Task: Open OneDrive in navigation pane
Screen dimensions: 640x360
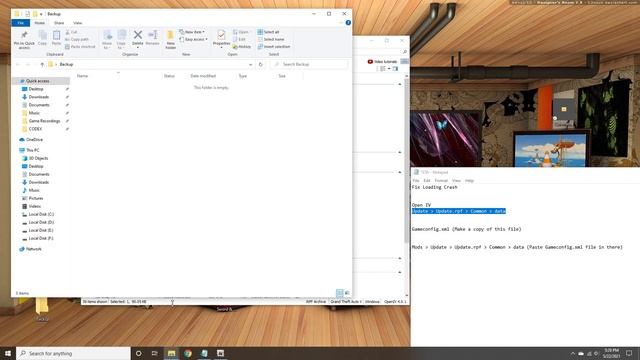Action: click(34, 140)
